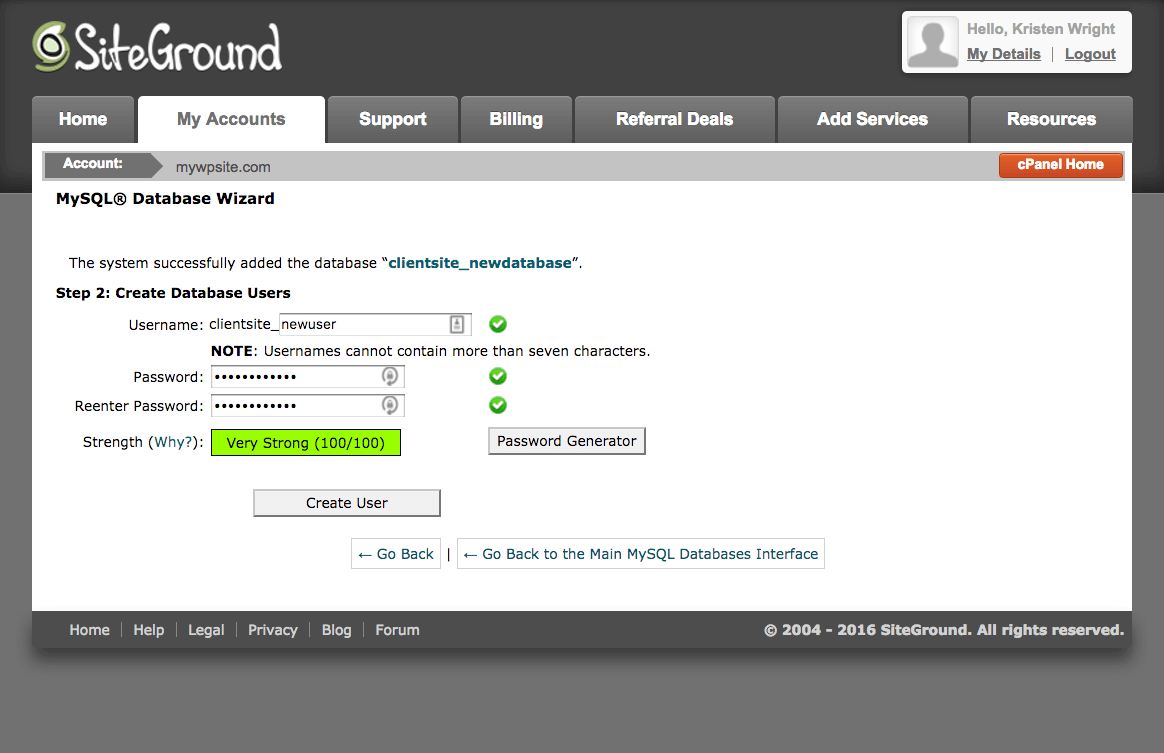Image resolution: width=1164 pixels, height=753 pixels.
Task: Click the key icon in Reenter Password field
Action: [390, 405]
